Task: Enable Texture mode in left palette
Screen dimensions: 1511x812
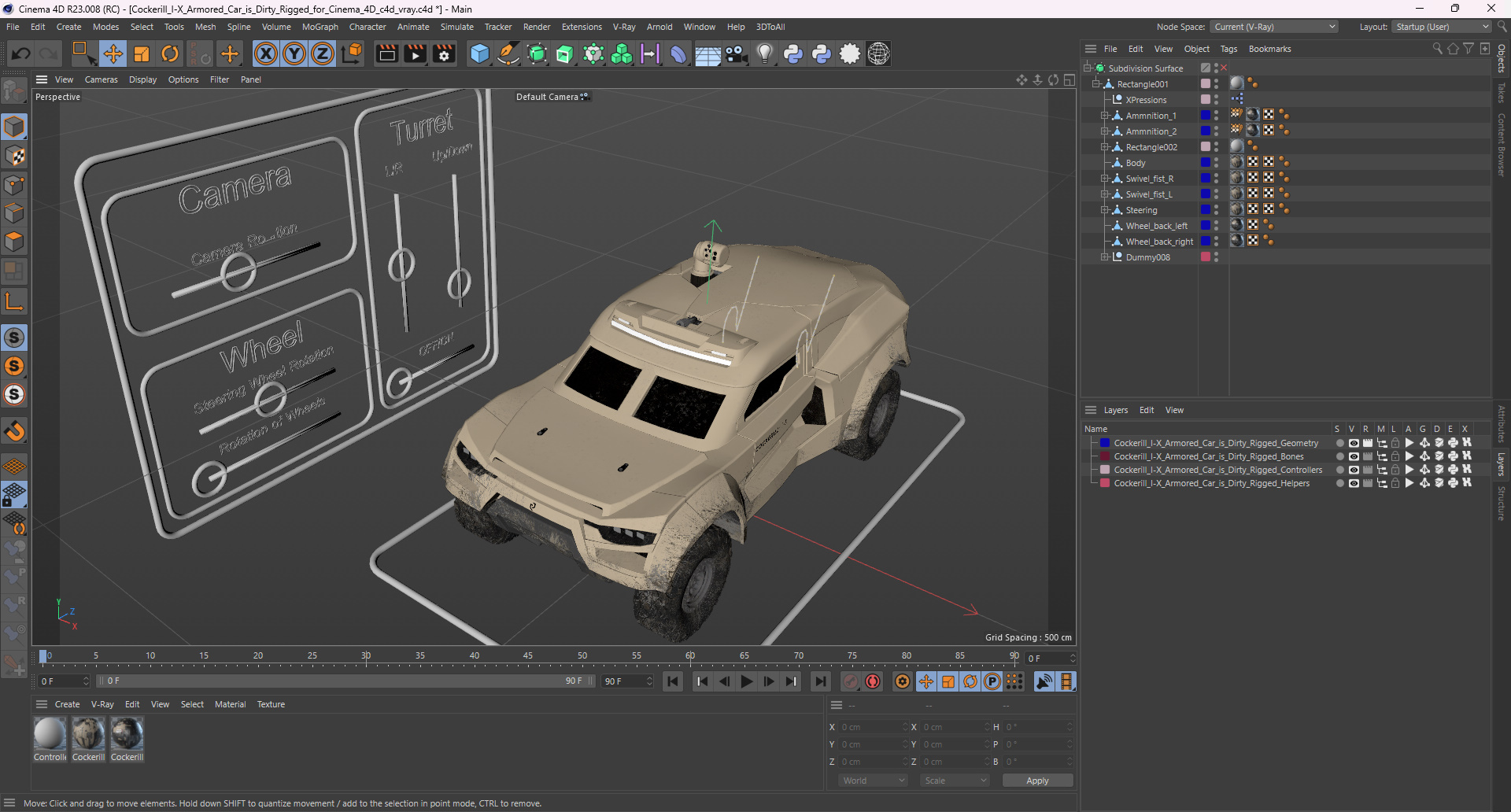Action: [14, 156]
